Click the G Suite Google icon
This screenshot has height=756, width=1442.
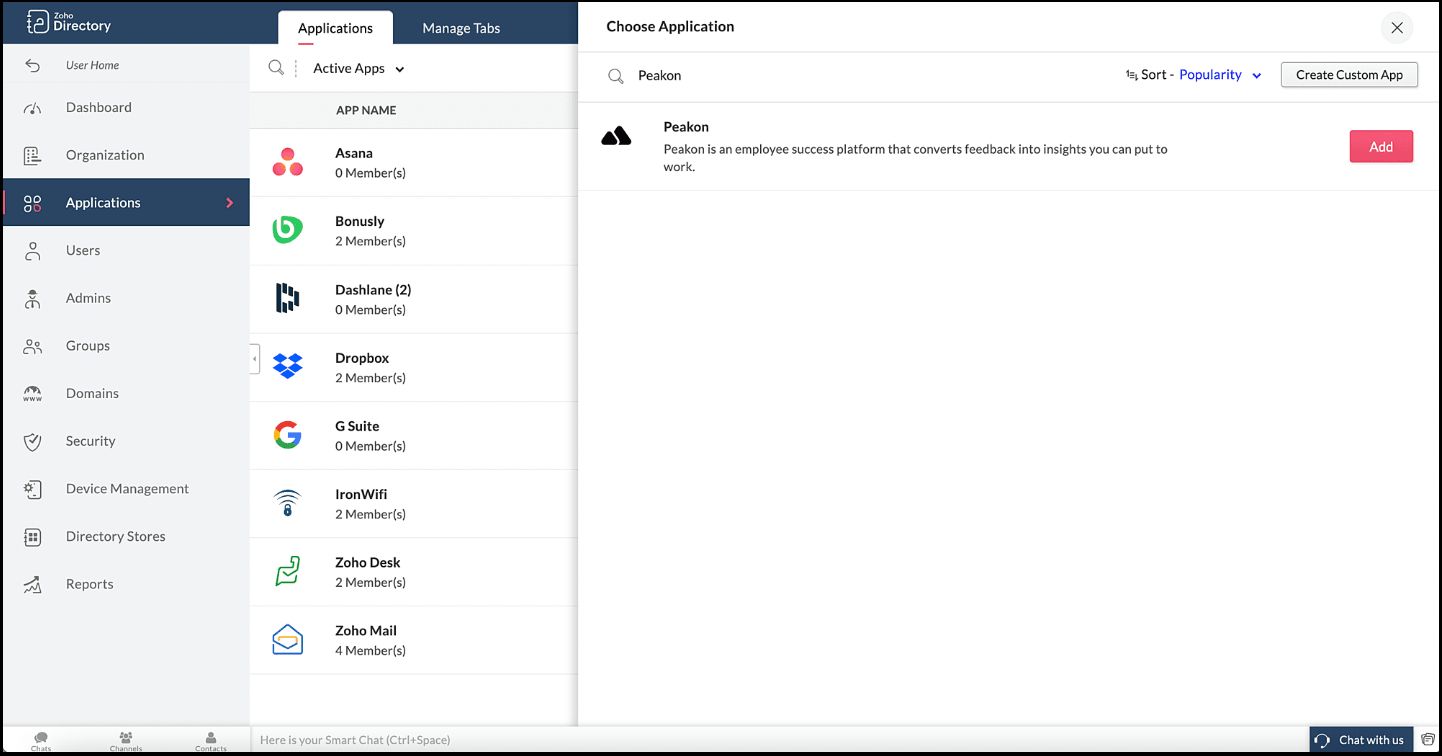[288, 434]
